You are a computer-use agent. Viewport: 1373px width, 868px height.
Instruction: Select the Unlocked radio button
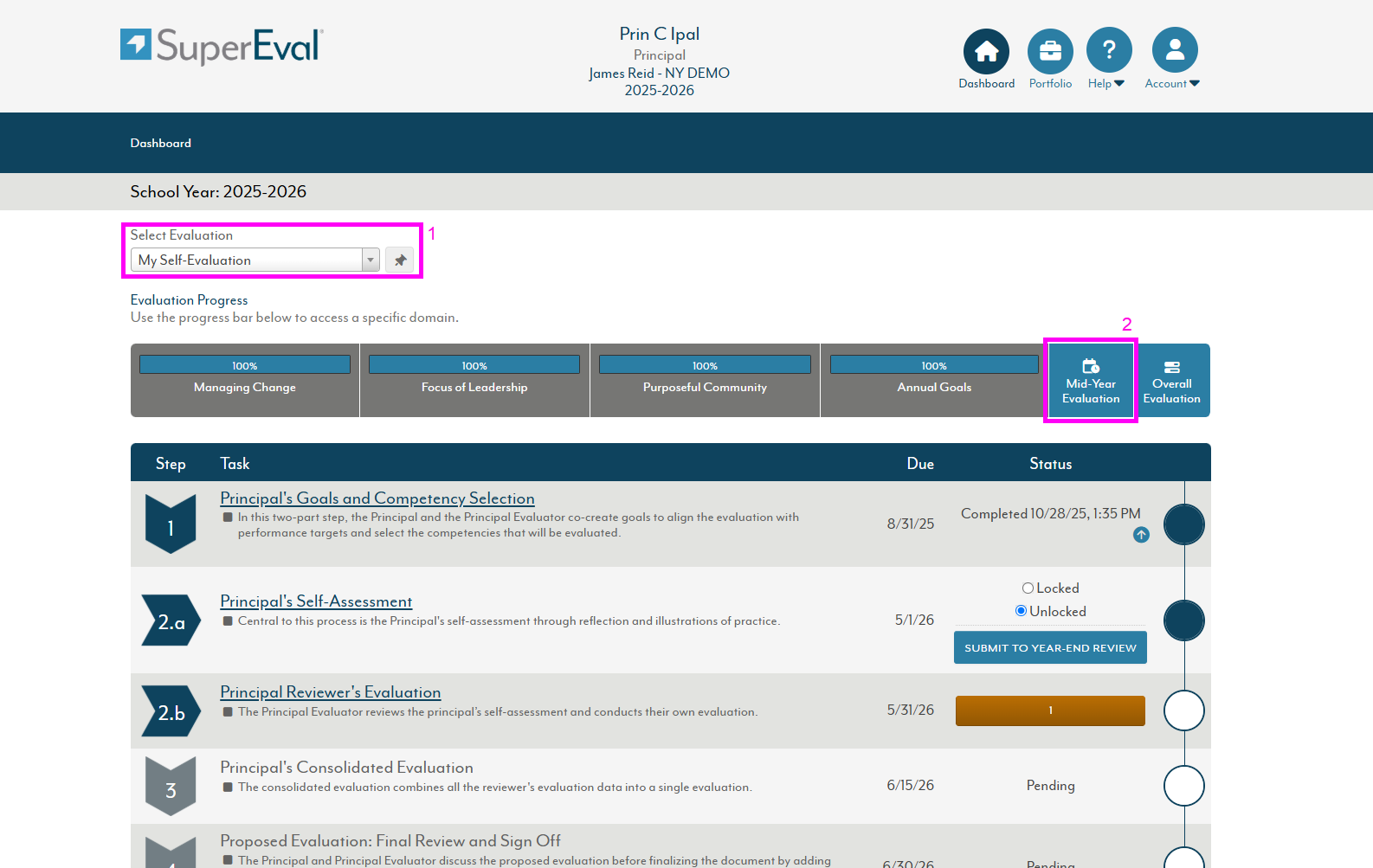click(1022, 611)
